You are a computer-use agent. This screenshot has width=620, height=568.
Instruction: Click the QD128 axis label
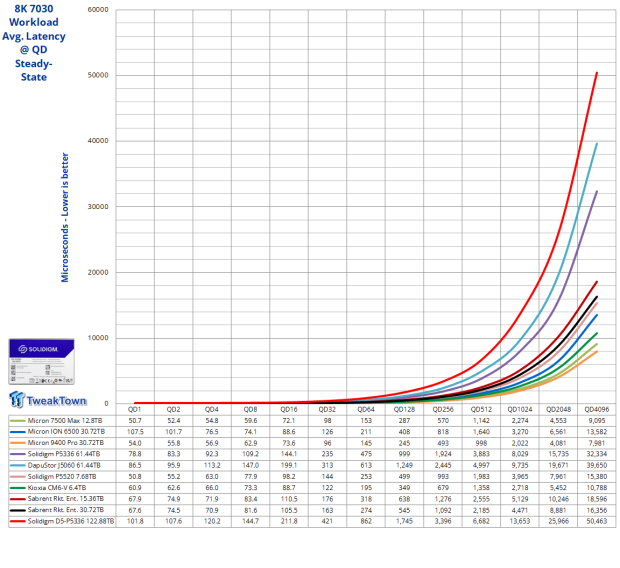(404, 409)
